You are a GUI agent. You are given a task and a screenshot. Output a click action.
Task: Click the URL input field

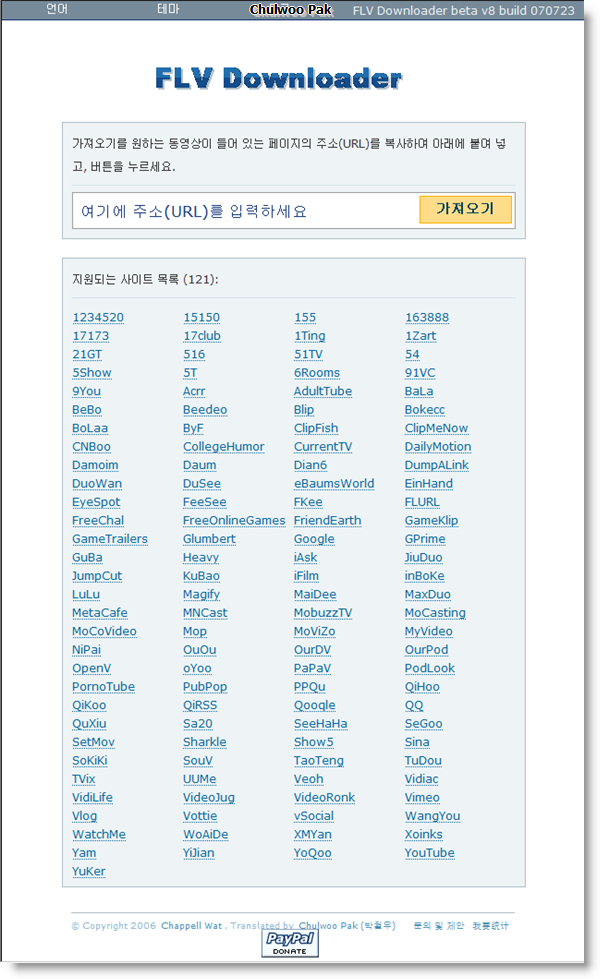tap(245, 211)
